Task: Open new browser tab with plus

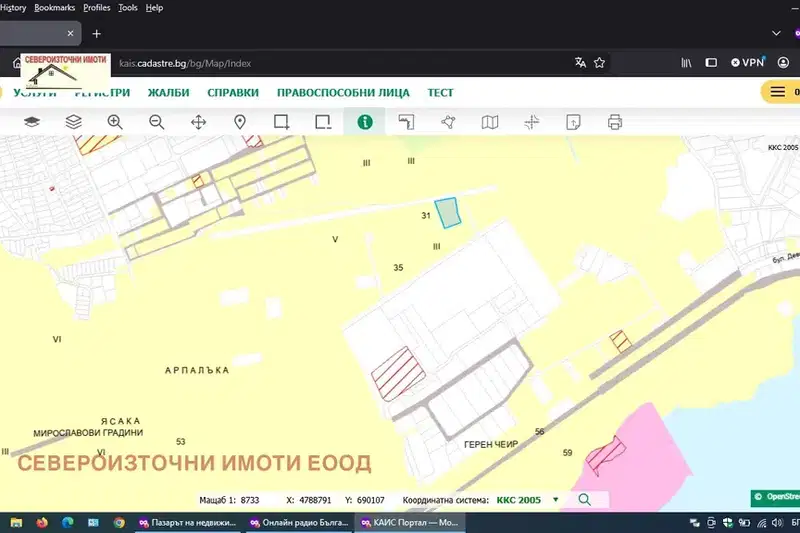Action: [x=96, y=34]
